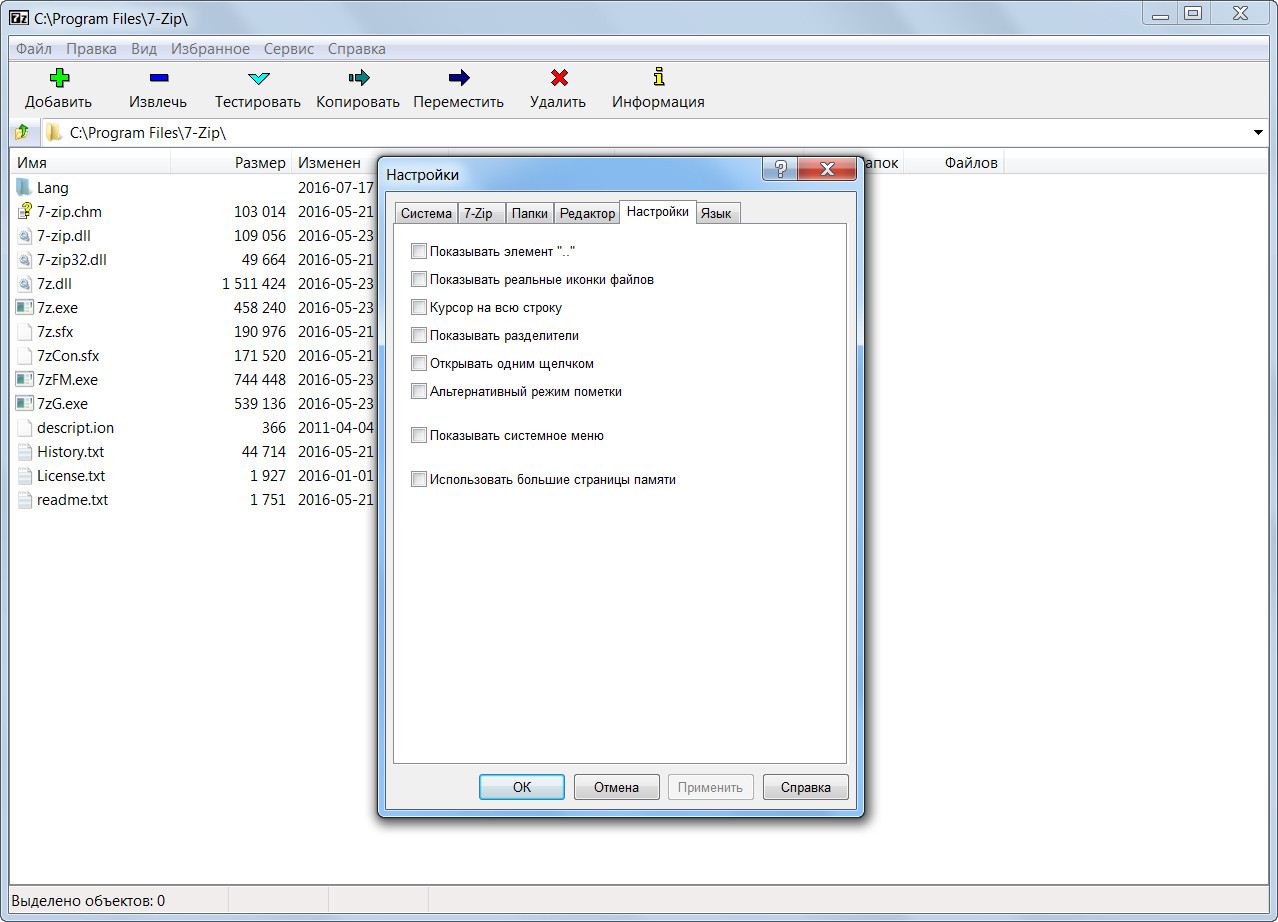Click the License.txt document icon
This screenshot has height=922, width=1278.
(x=25, y=475)
